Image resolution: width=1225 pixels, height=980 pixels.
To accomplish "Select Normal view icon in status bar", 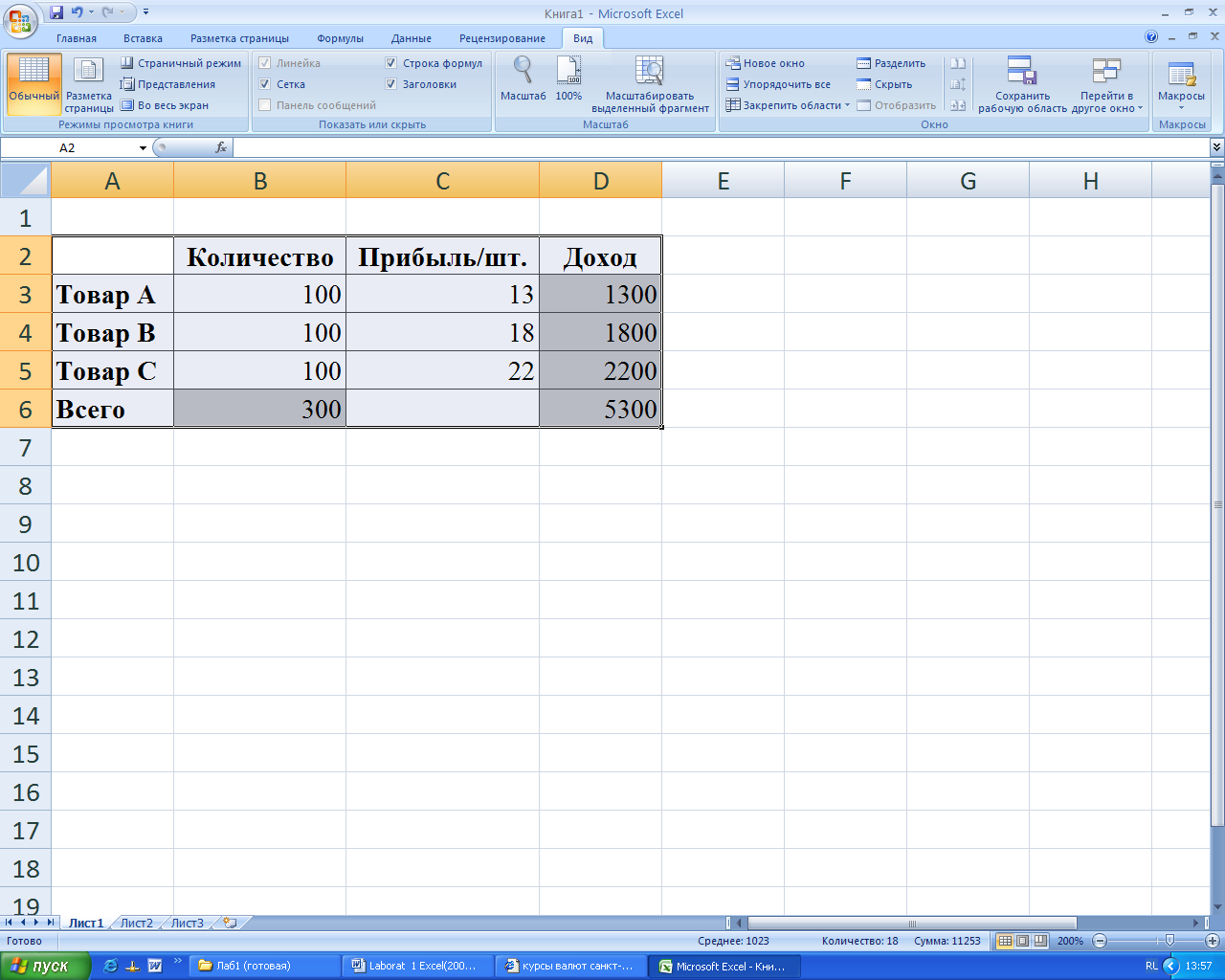I will 1004,941.
